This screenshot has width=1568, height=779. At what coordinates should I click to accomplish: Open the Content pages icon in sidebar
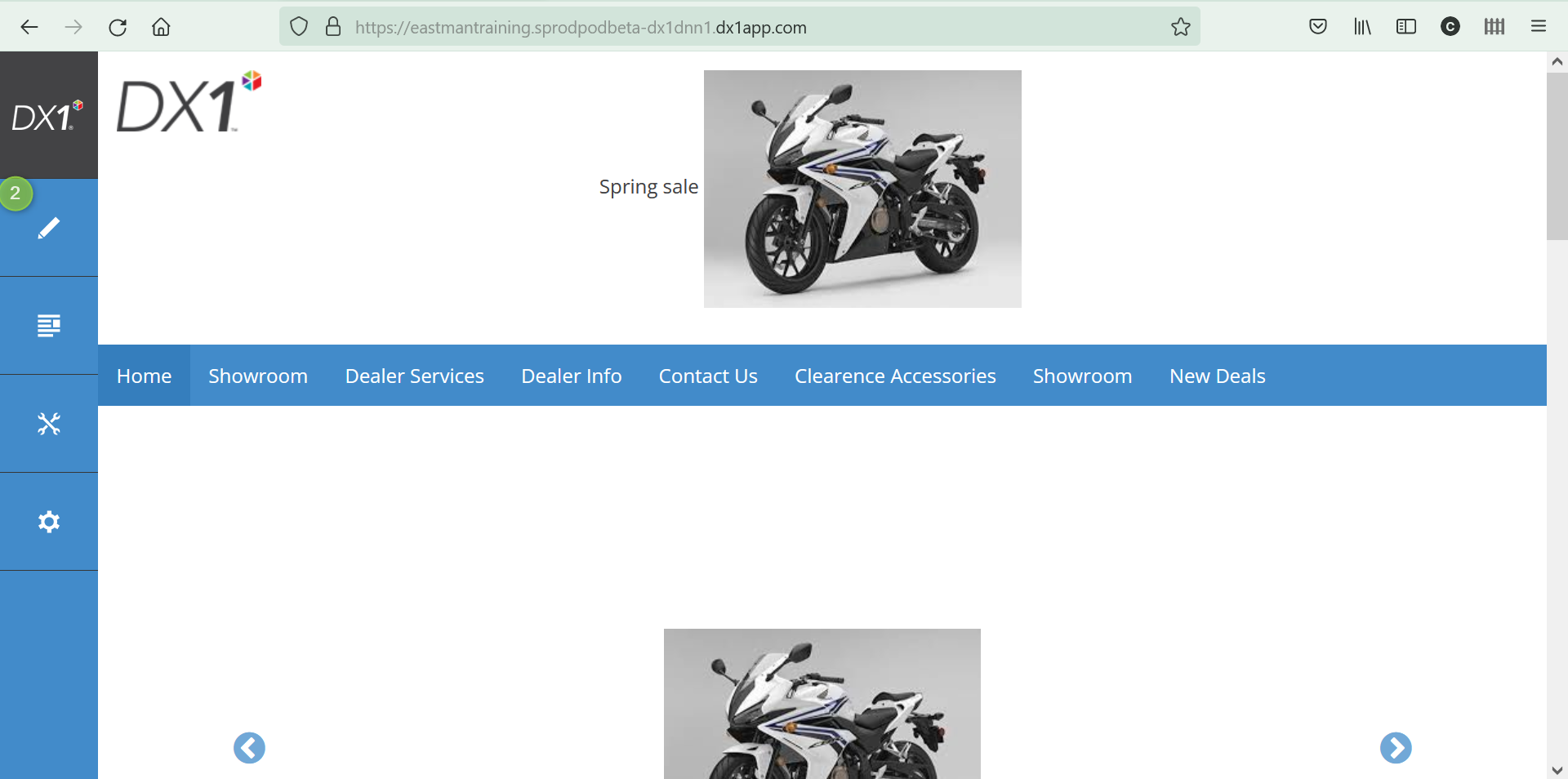pos(49,326)
